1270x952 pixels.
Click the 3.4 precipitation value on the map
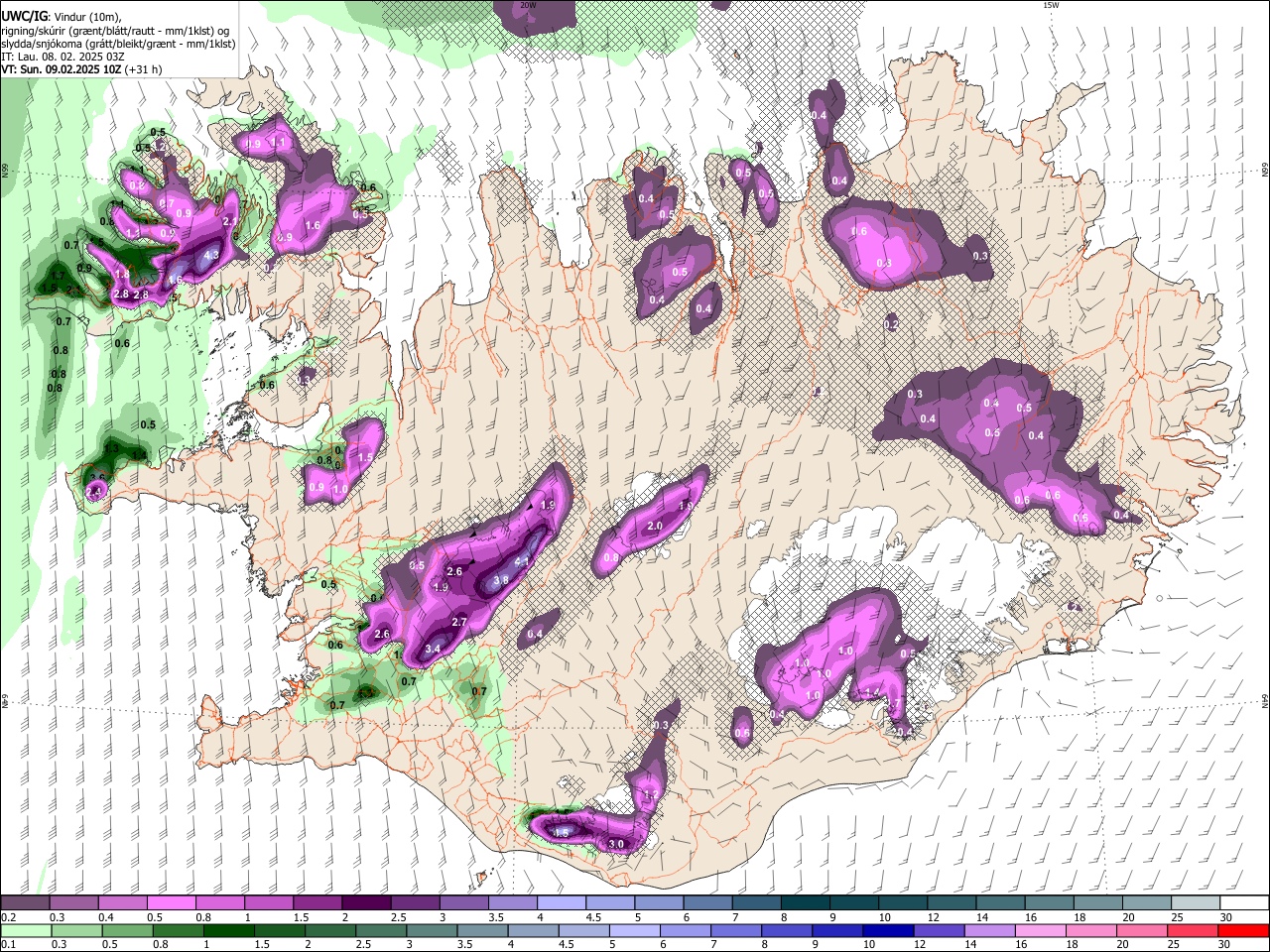click(x=432, y=650)
